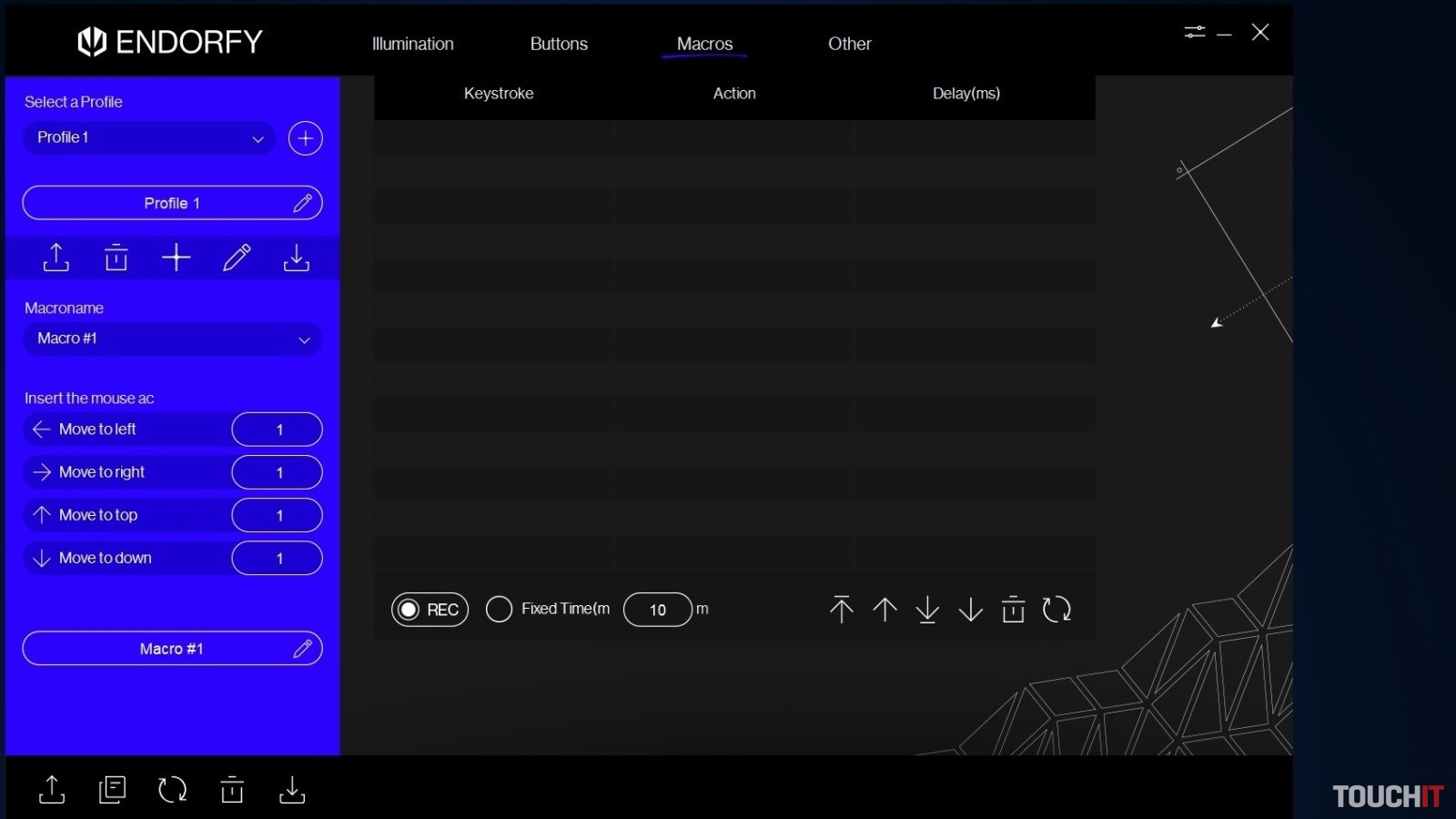Click the move step to bottom icon
The width and height of the screenshot is (1456, 819).
927,610
